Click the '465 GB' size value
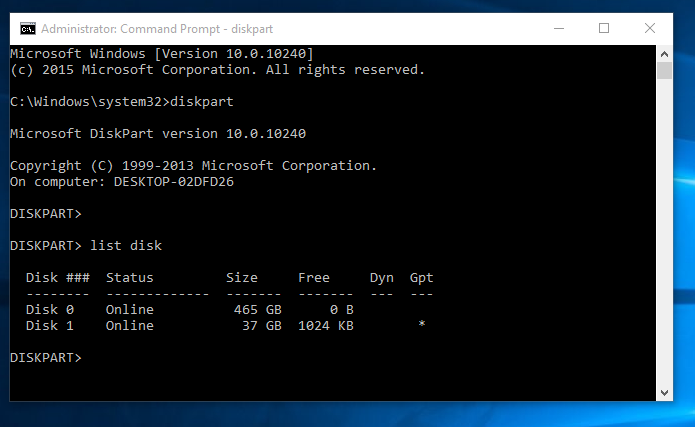This screenshot has width=695, height=427. pos(258,309)
